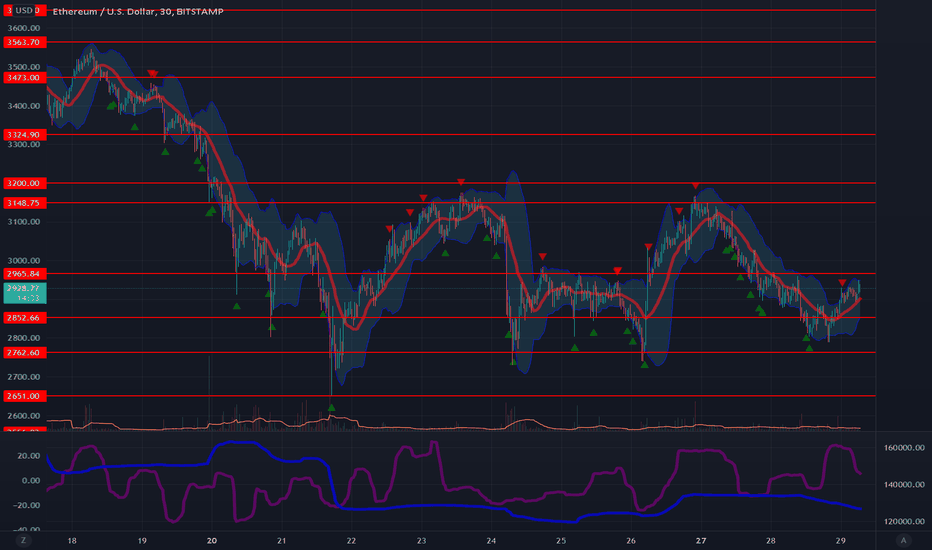Click date label 22 on time axis

coord(351,540)
